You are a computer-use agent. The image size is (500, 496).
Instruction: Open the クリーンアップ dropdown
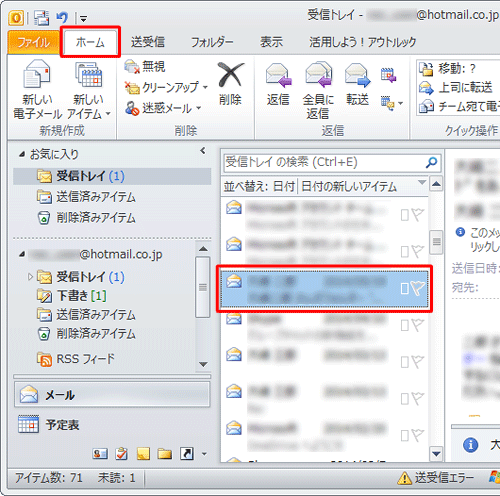[166, 87]
